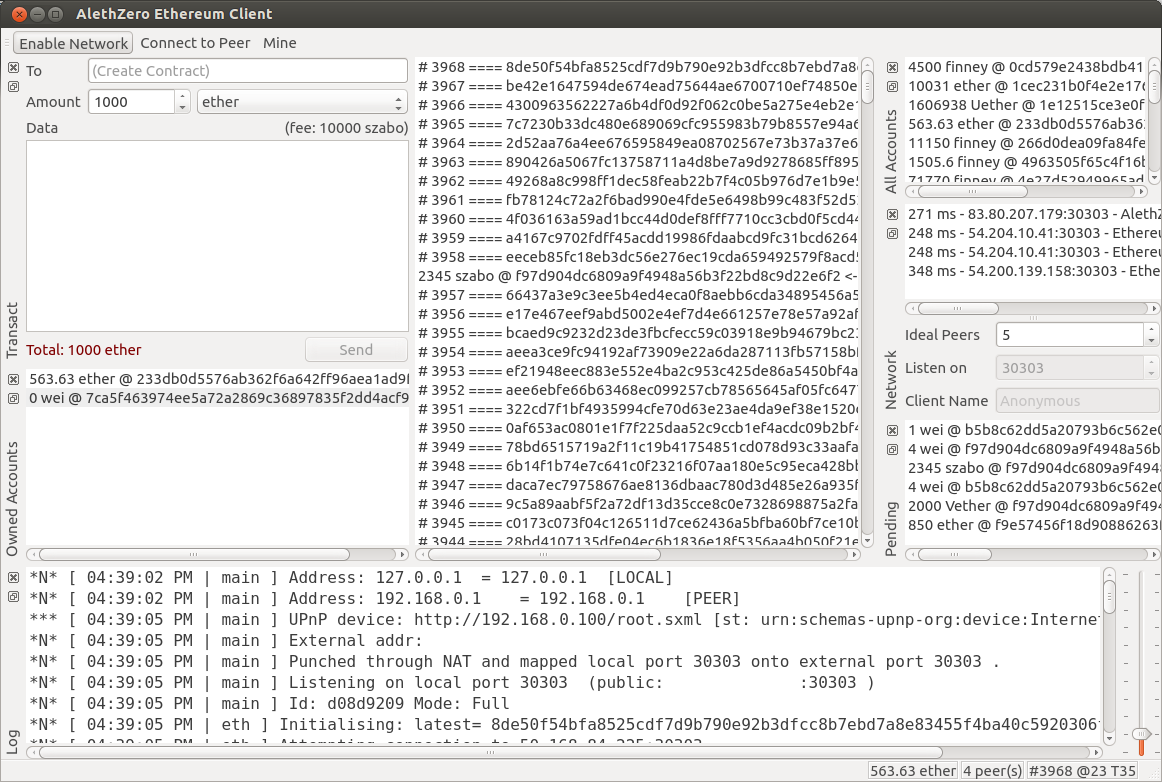Screen dimensions: 1162x782
Task: Select block # 3950 in block list
Action: [x=637, y=428]
